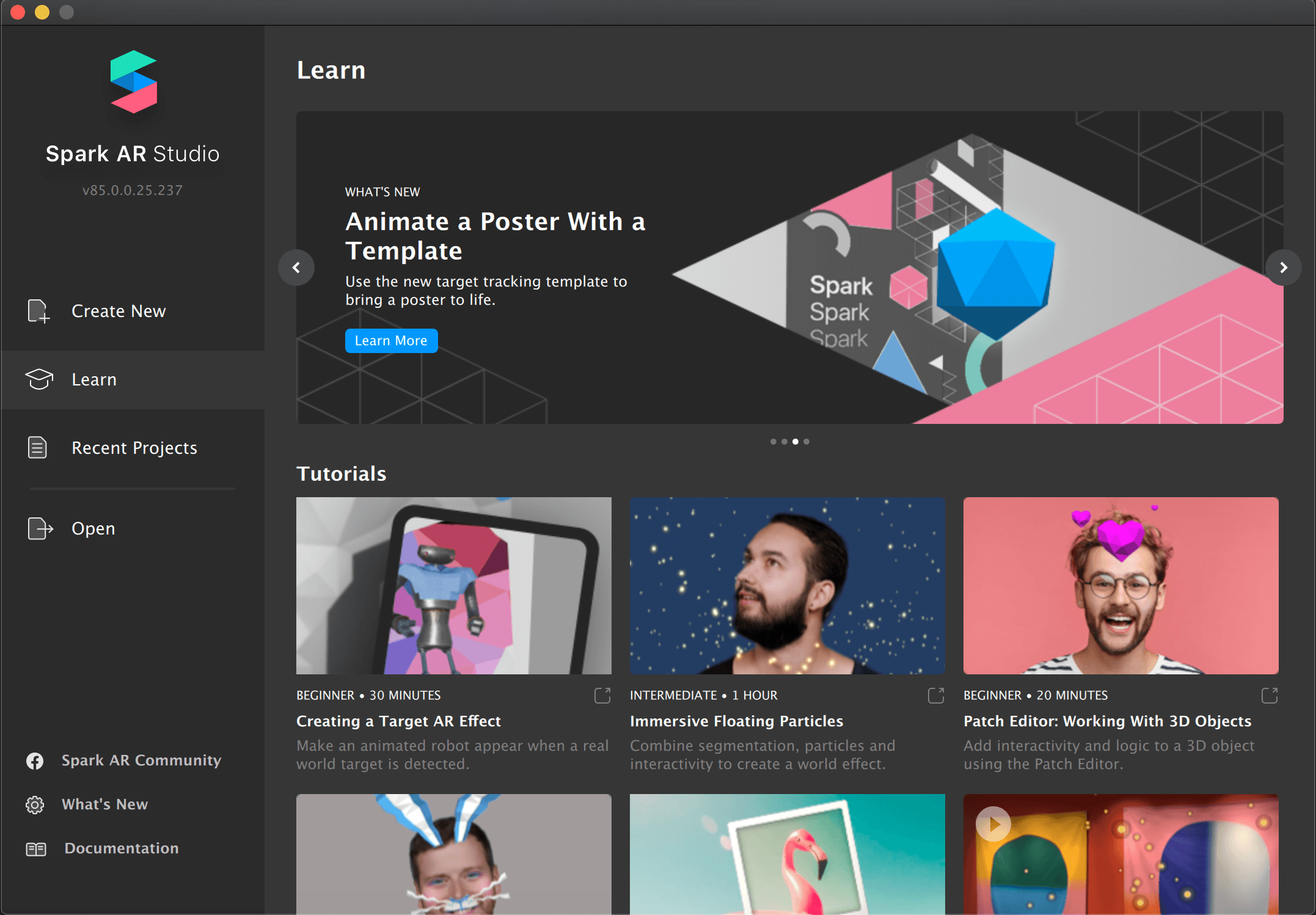1316x915 pixels.
Task: Open Recent Projects list
Action: coord(133,448)
